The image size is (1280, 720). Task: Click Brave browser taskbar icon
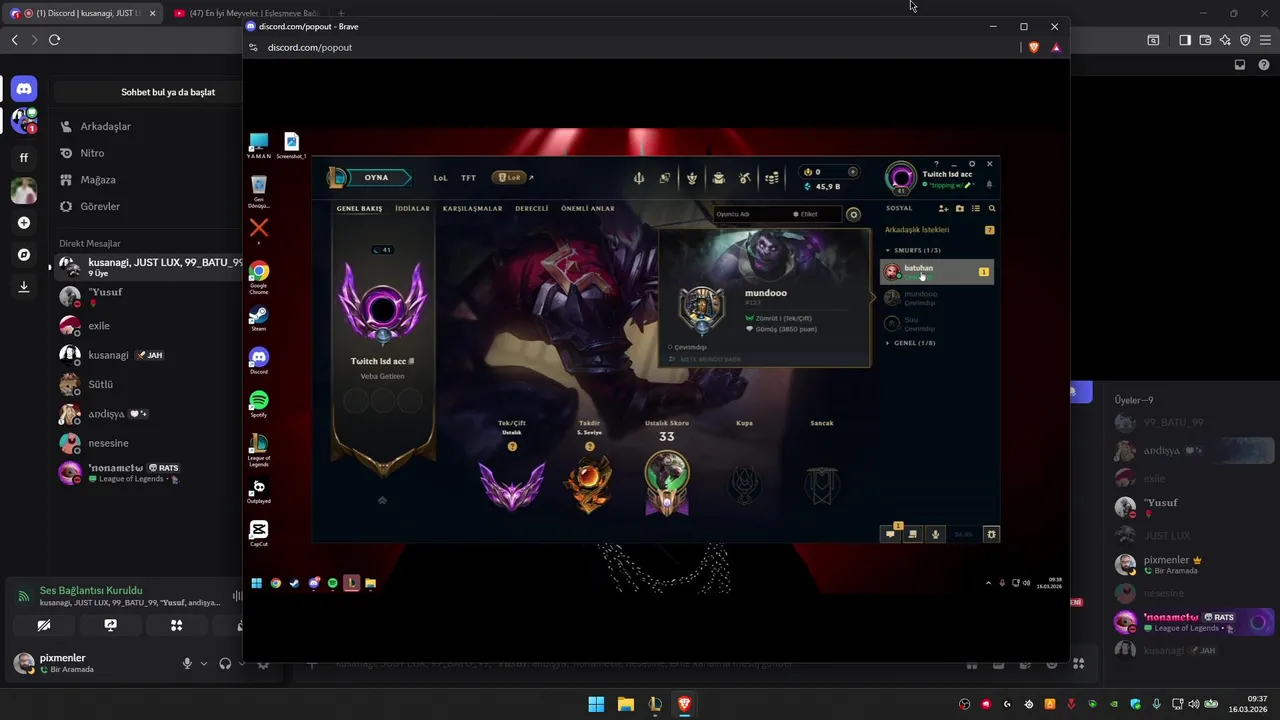point(684,704)
